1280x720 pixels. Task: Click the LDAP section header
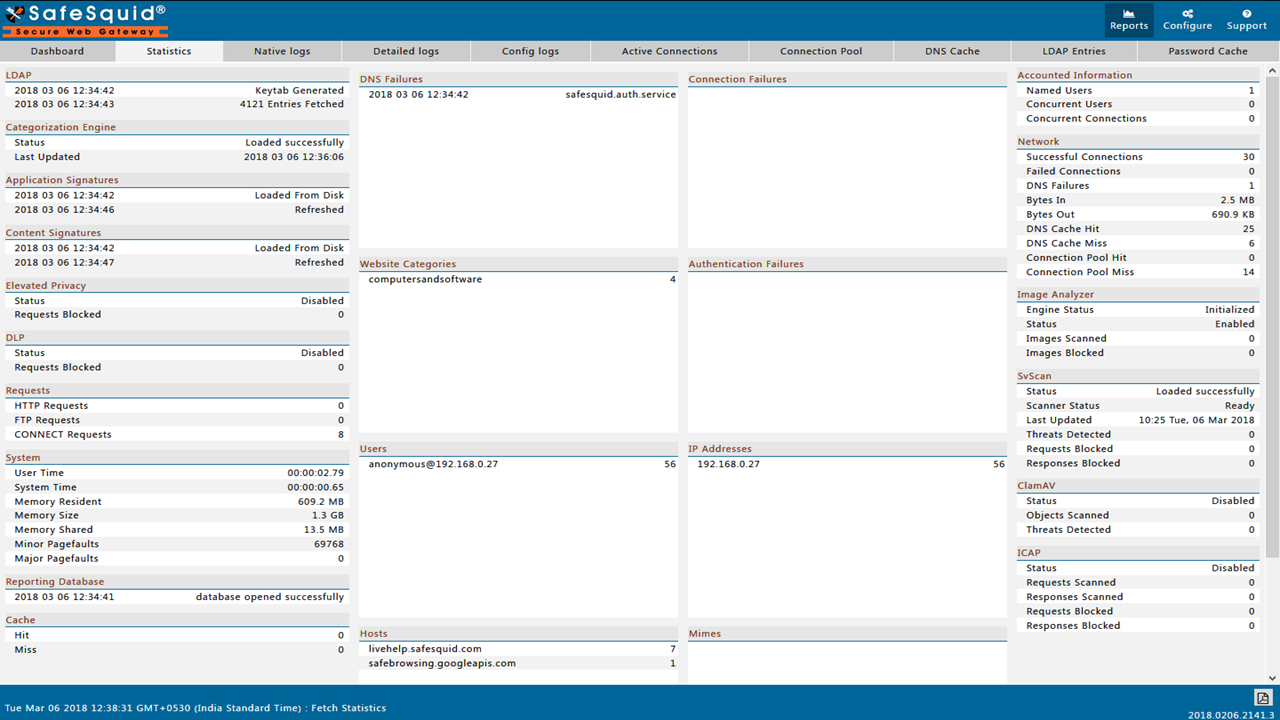[177, 75]
